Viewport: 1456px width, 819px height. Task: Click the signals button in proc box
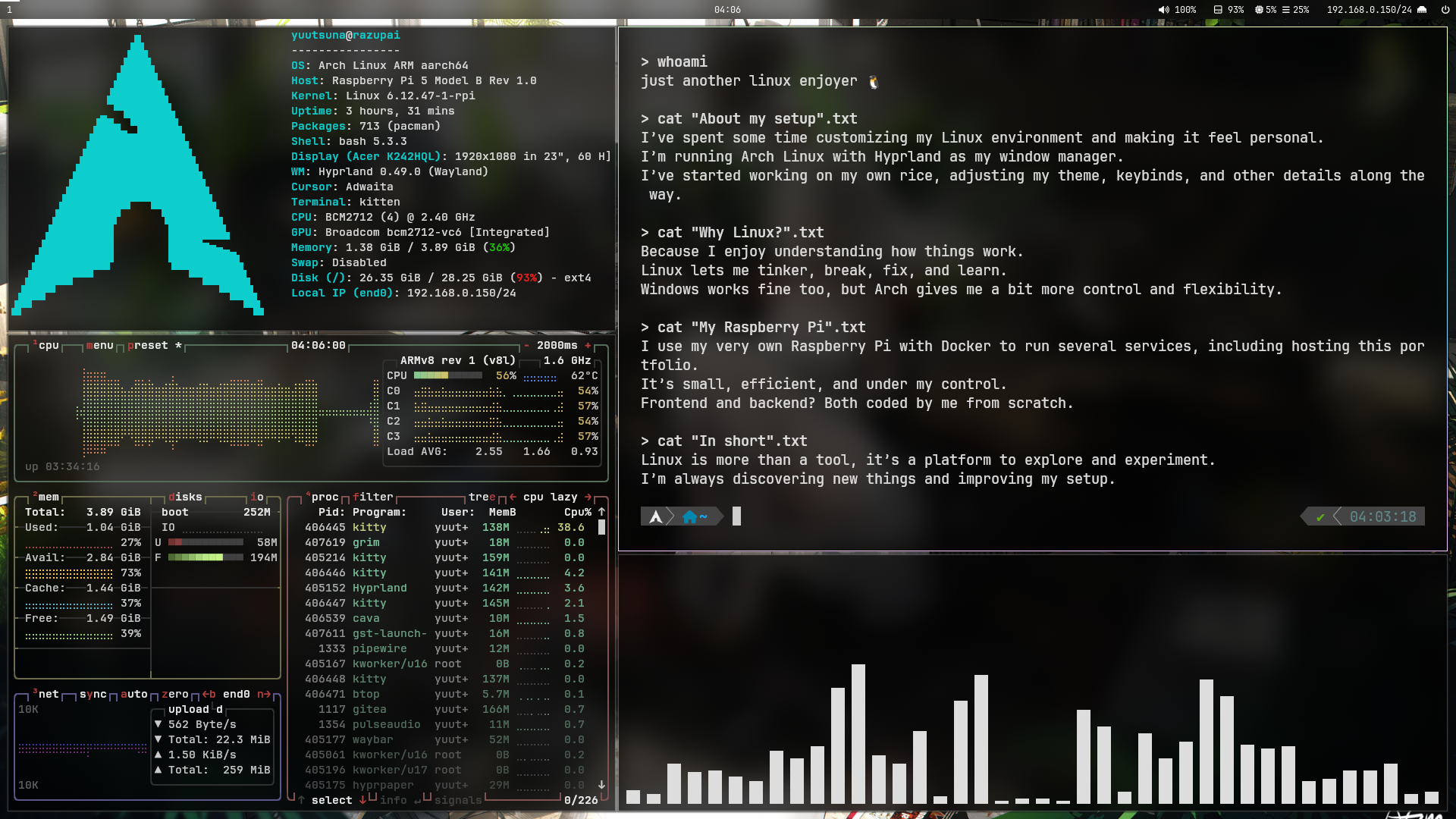click(x=458, y=800)
